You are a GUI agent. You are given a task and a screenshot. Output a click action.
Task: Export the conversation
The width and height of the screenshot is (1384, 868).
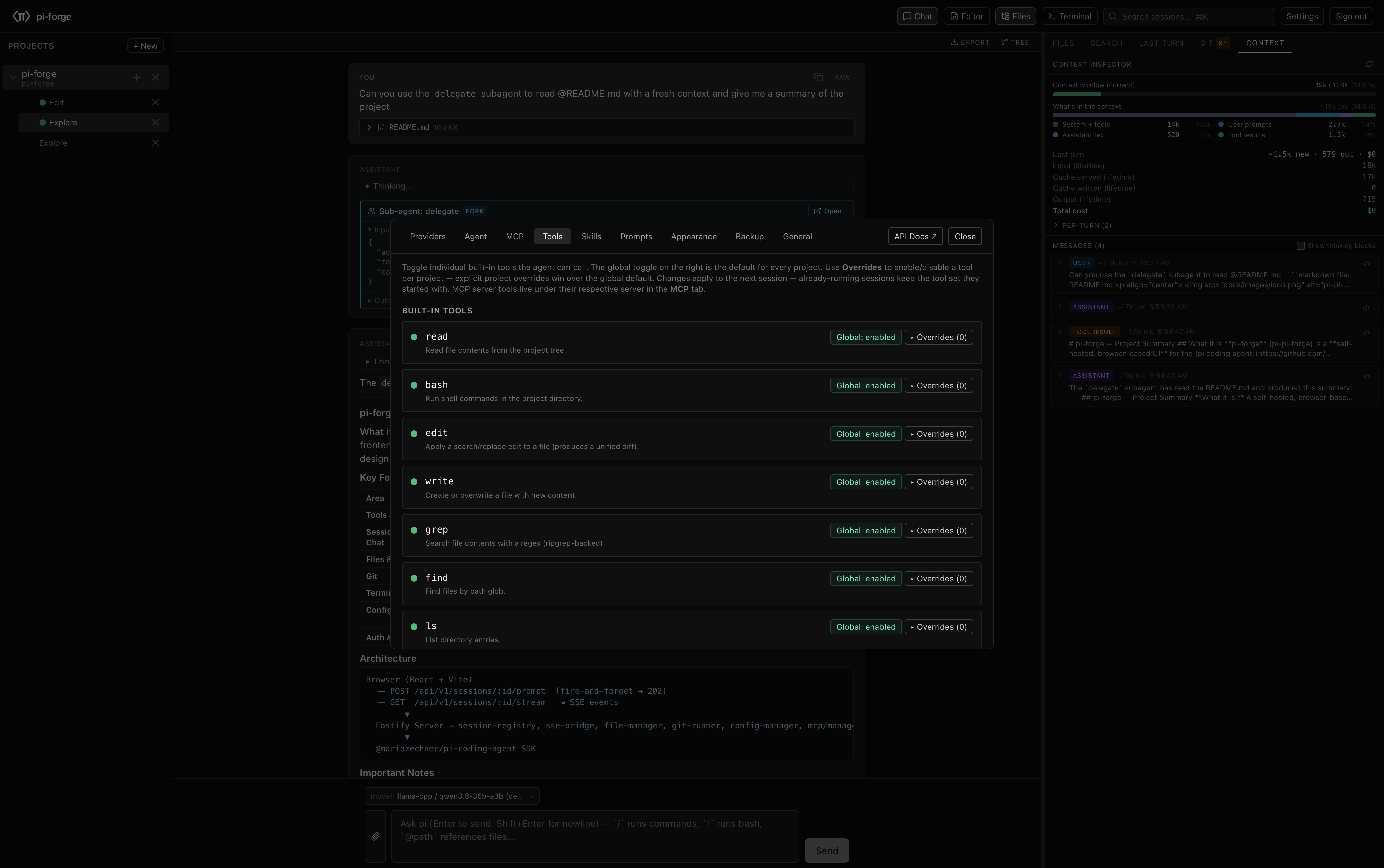point(971,42)
